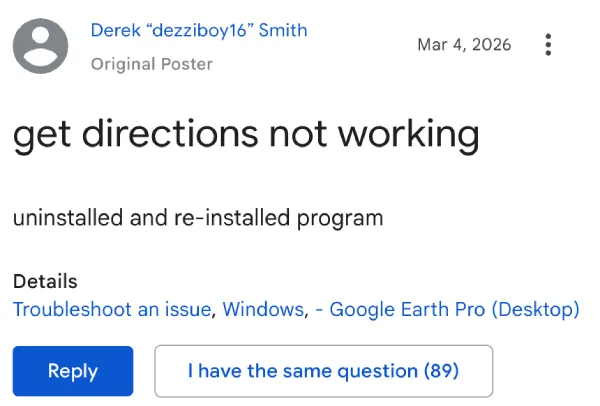The width and height of the screenshot is (600, 406).
Task: Click the "Original Poster" label
Action: [x=152, y=64]
